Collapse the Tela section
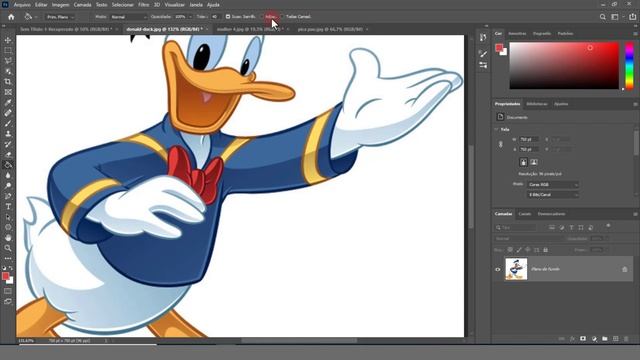 point(497,129)
